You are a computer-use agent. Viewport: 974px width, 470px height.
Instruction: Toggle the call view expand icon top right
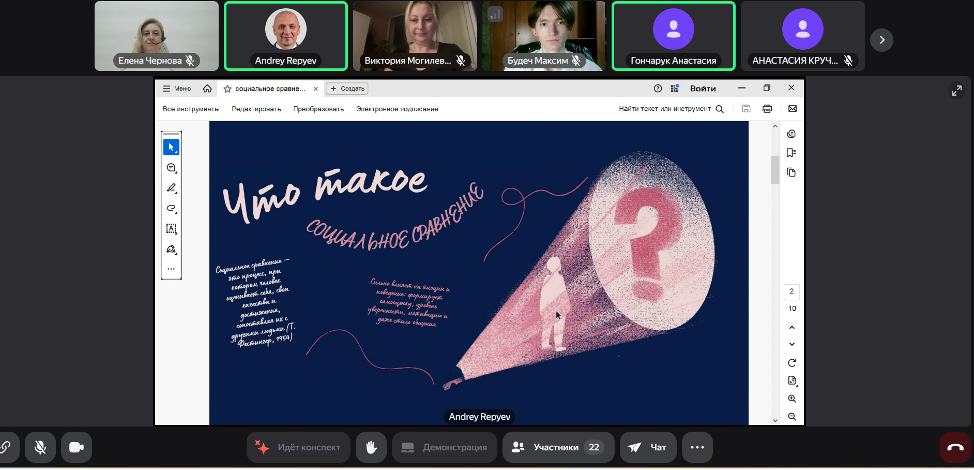[x=955, y=91]
